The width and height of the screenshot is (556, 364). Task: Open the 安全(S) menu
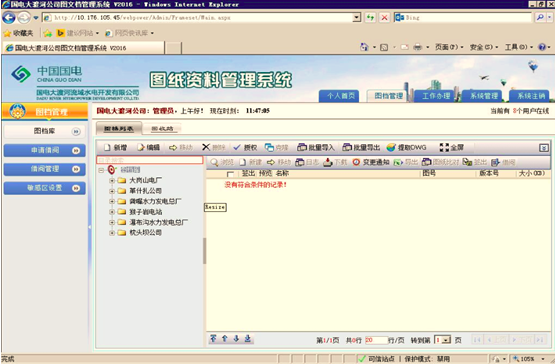pyautogui.click(x=484, y=47)
